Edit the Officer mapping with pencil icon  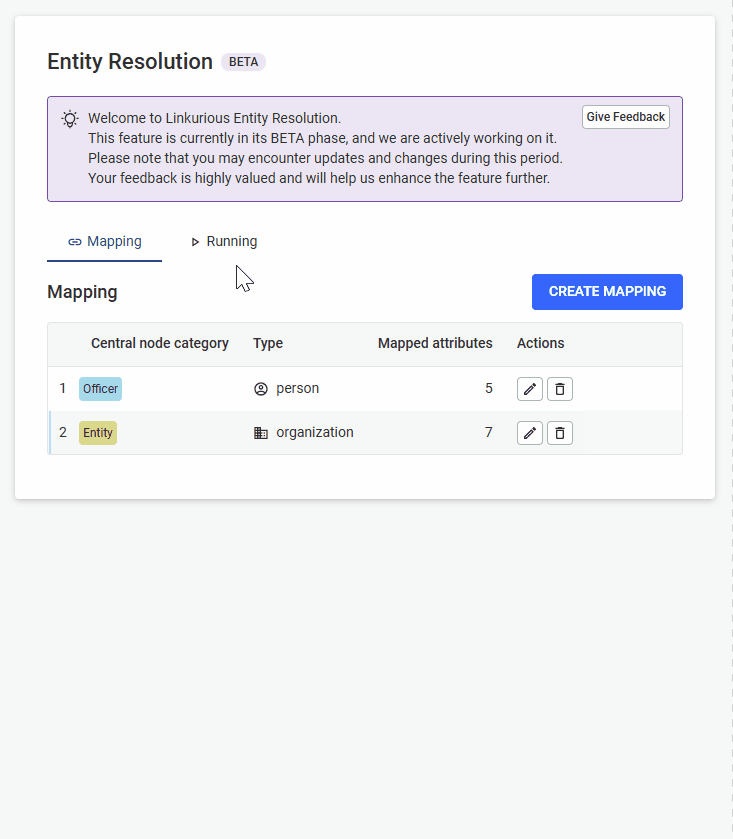tap(530, 389)
